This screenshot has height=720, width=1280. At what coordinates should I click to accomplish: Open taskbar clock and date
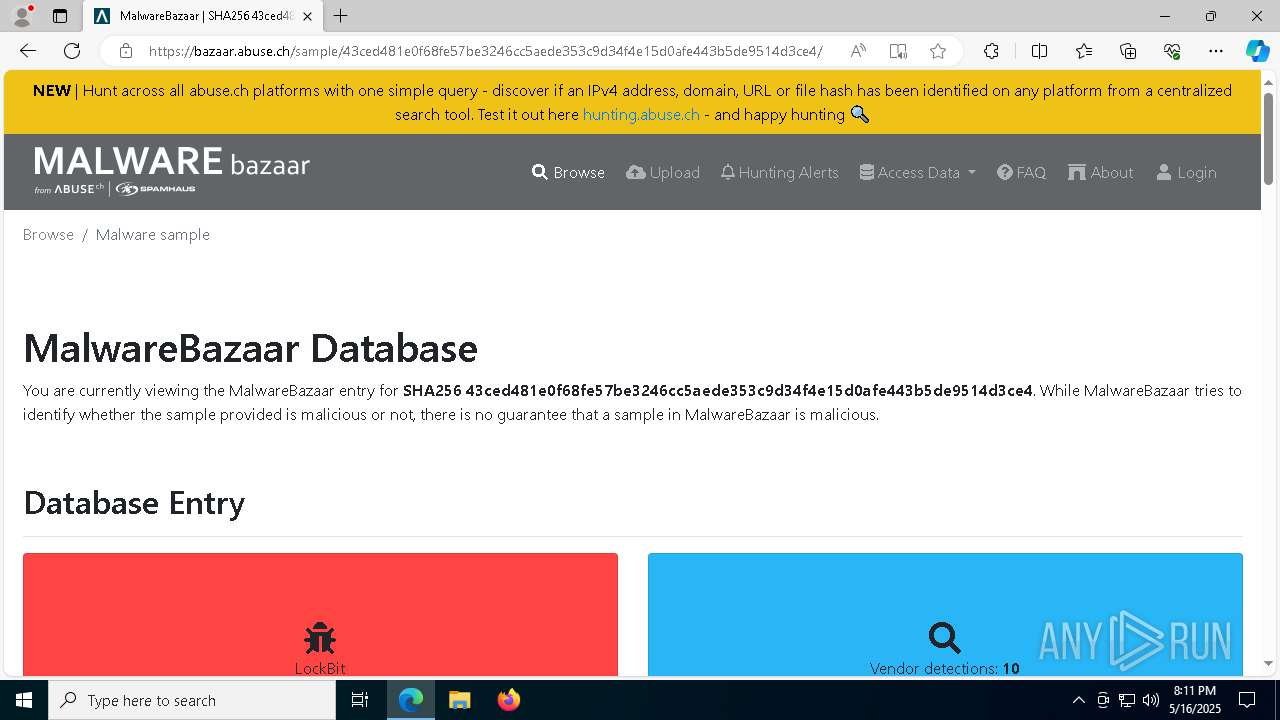tap(1195, 700)
